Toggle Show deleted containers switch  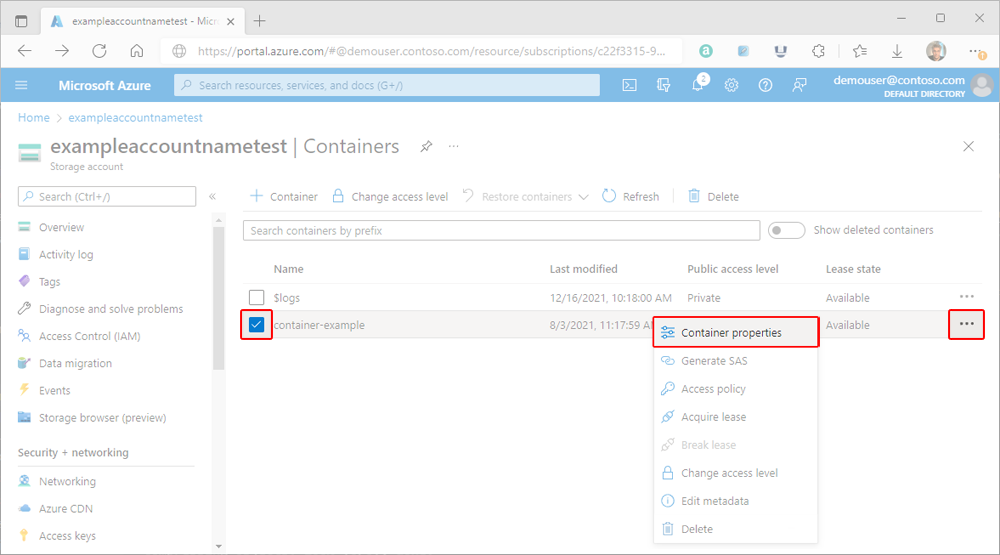(x=786, y=230)
